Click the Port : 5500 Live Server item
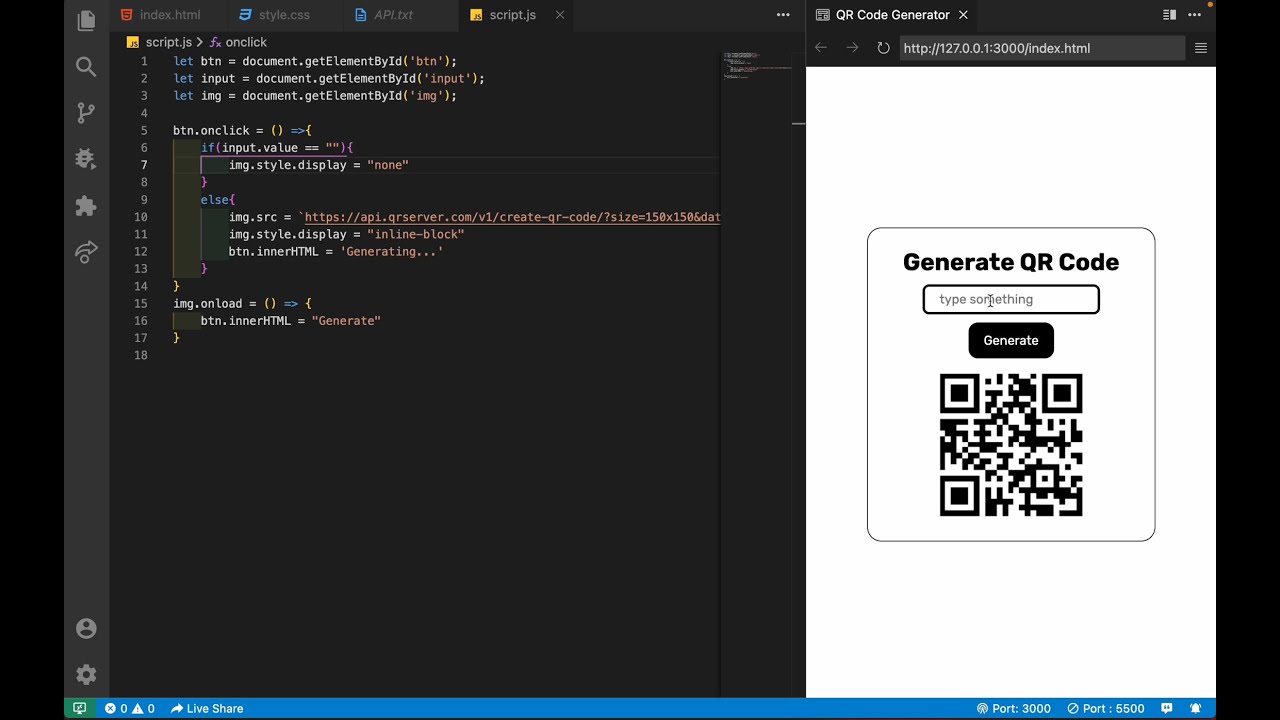1280x720 pixels. coord(1105,708)
